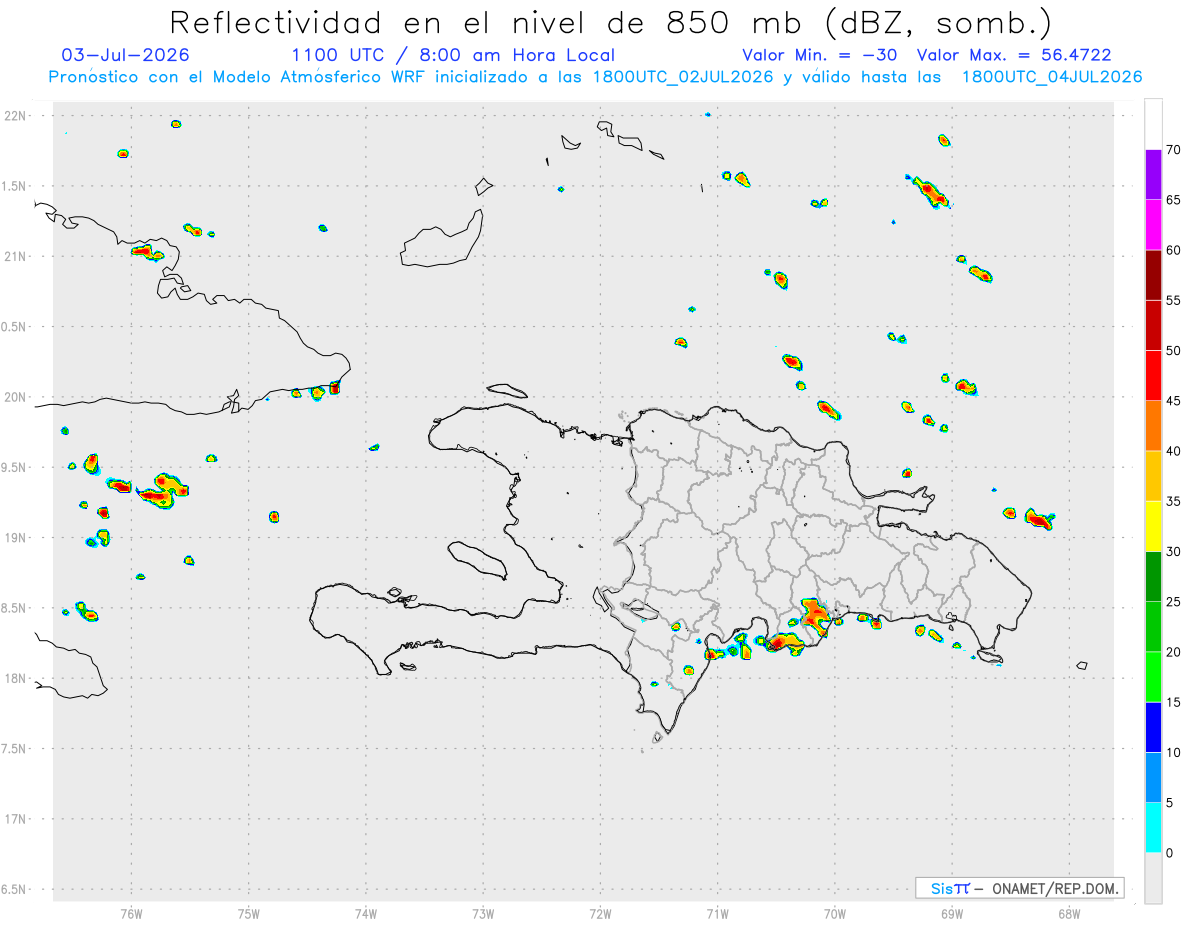Click the '74W' longitude label
Viewport: 1200px width, 927px height.
[366, 912]
